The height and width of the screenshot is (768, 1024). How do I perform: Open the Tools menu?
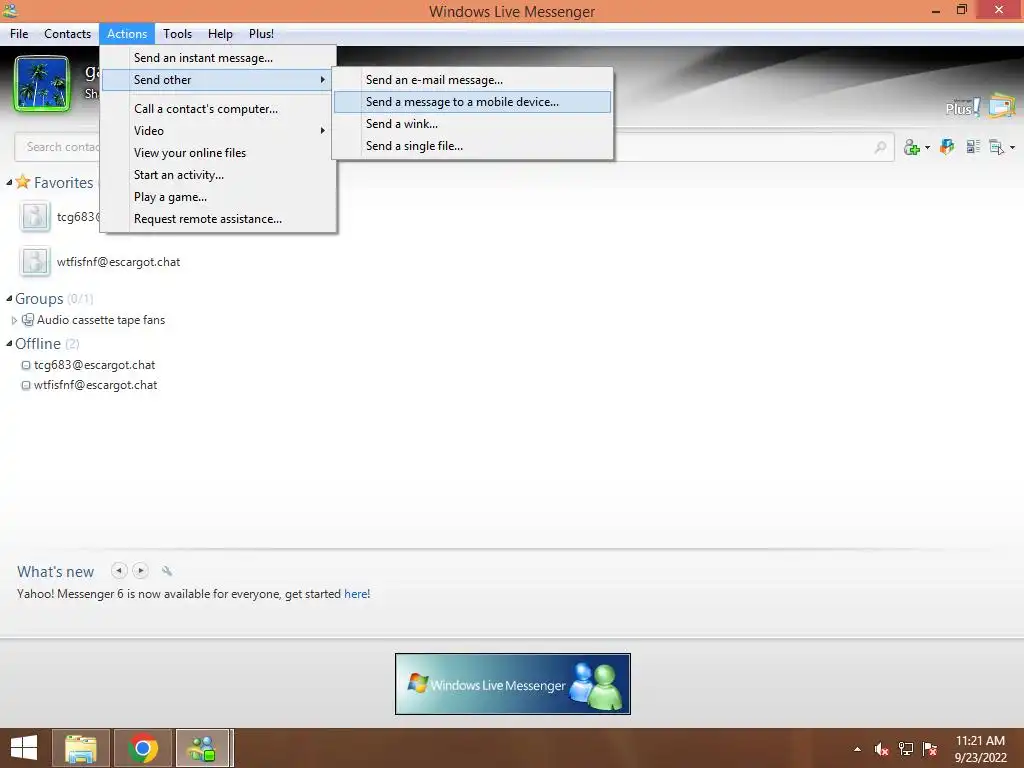click(x=177, y=34)
